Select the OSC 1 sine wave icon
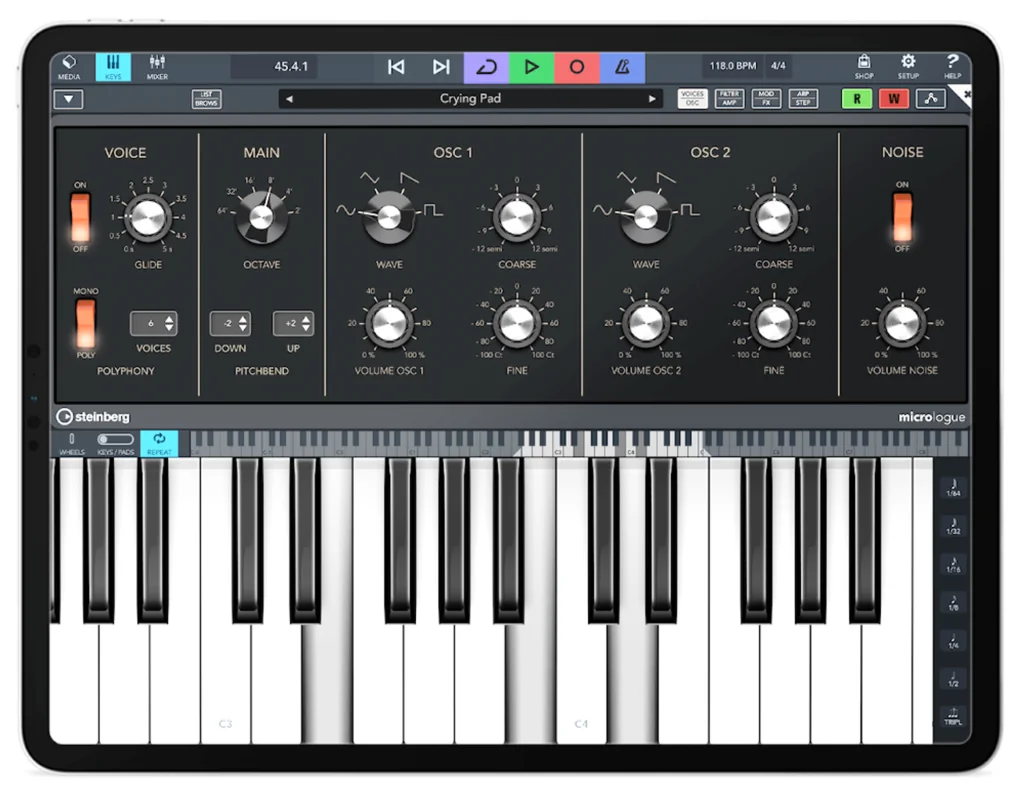 346,210
